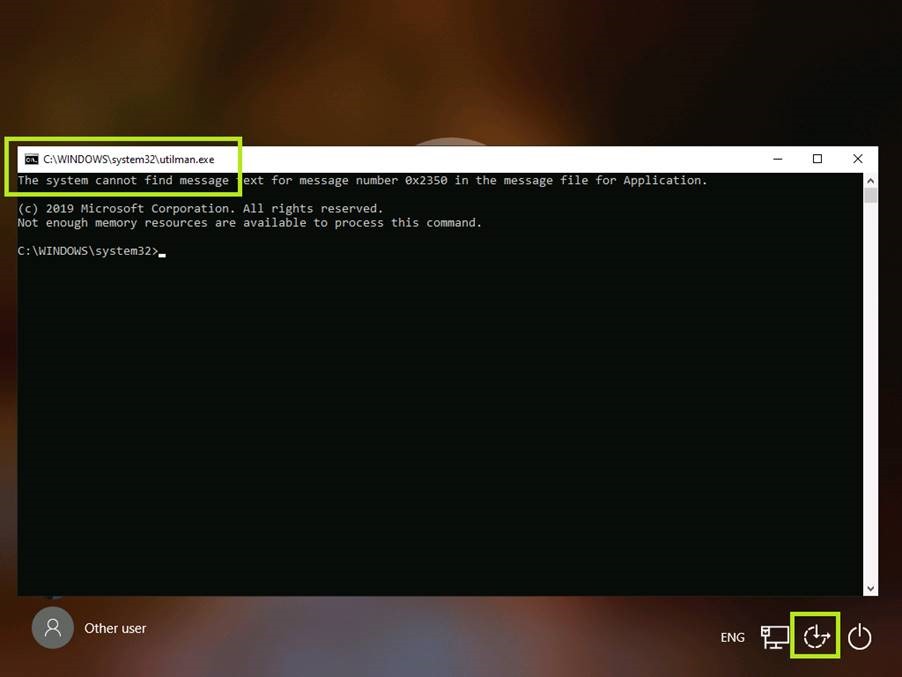Click at the C:\WINDOWS\system32> prompt cursor
Viewport: 902px width, 677px height.
point(161,251)
